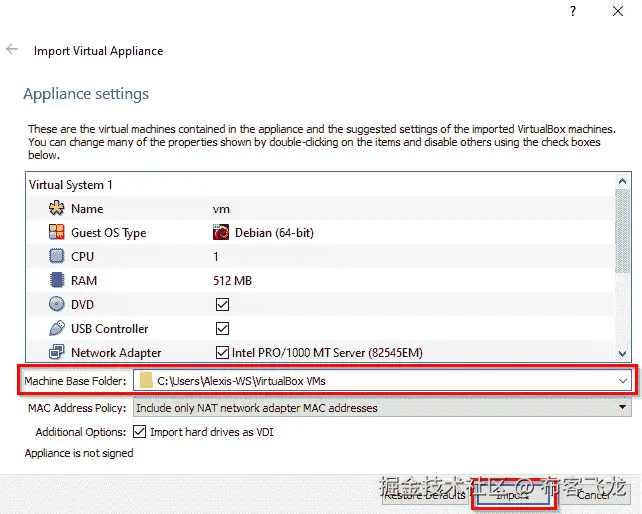Open the MAC Address Policy dropdown
The width and height of the screenshot is (642, 514).
click(382, 408)
